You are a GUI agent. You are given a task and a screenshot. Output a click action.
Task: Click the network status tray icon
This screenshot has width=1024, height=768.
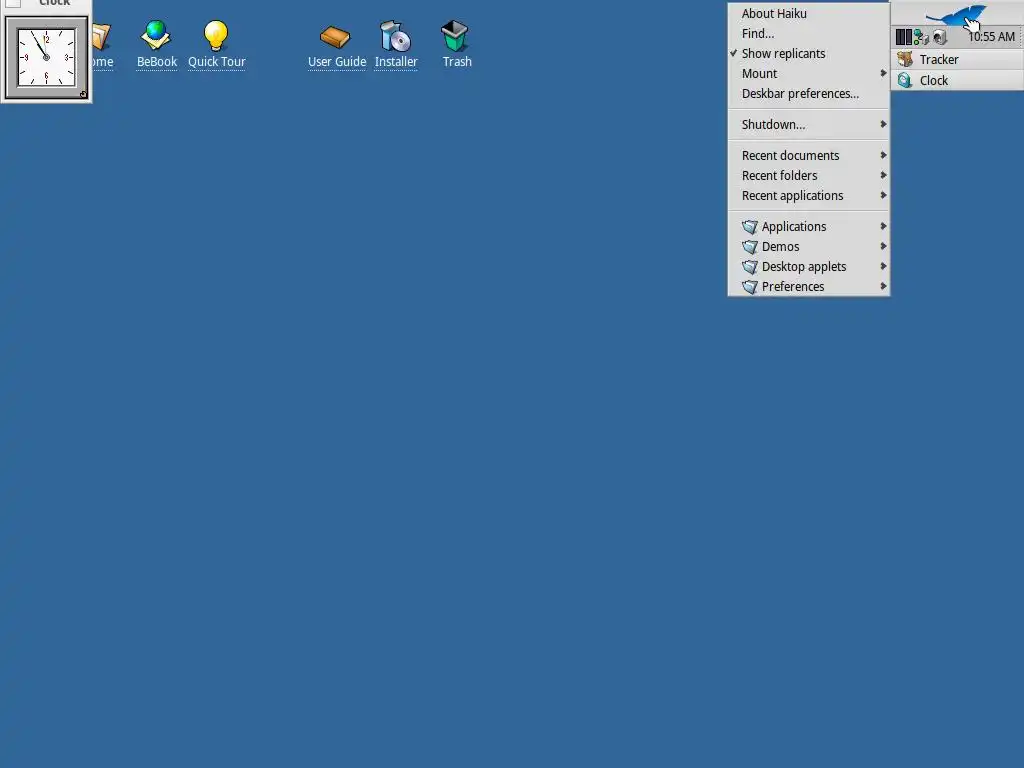click(921, 37)
